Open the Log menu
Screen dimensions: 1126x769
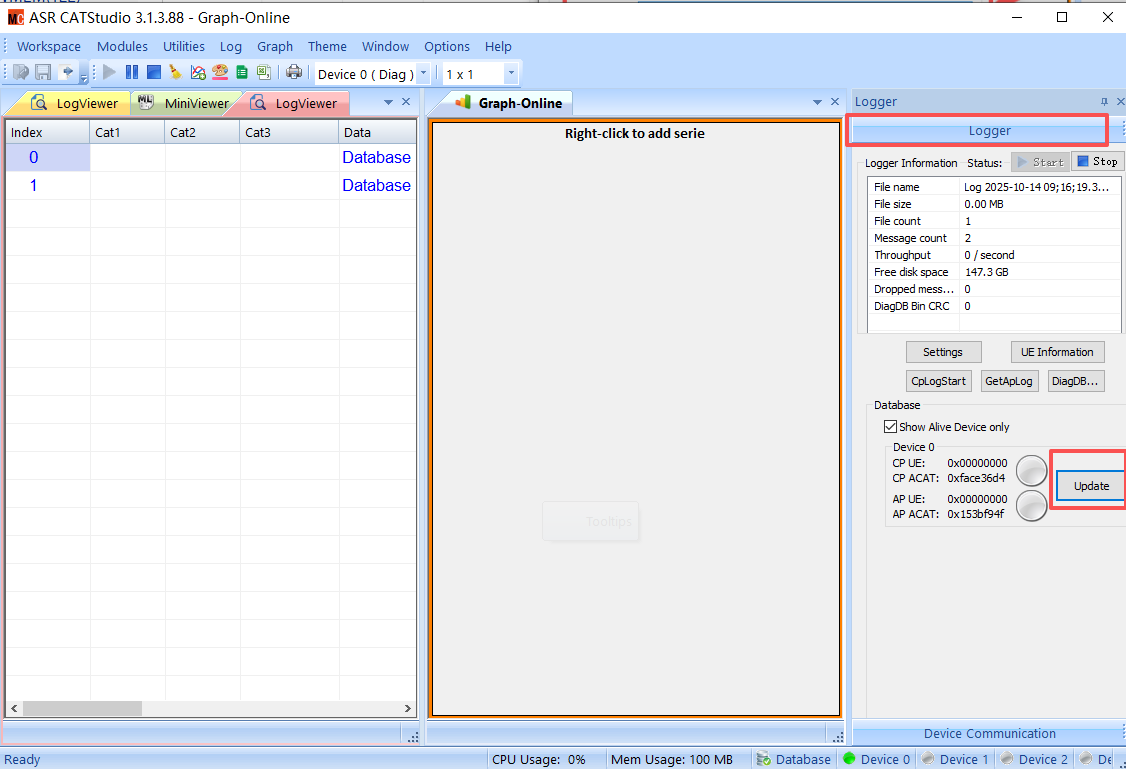tap(231, 47)
